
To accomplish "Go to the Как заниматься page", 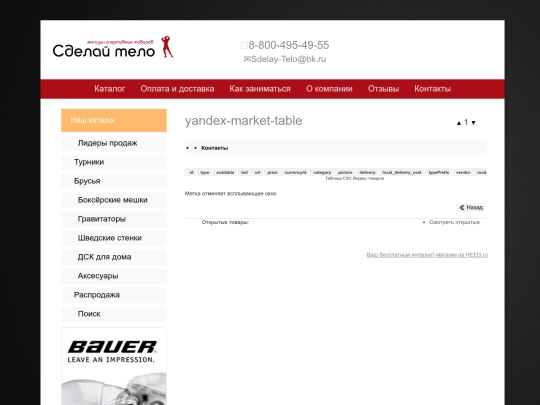I will click(x=260, y=89).
